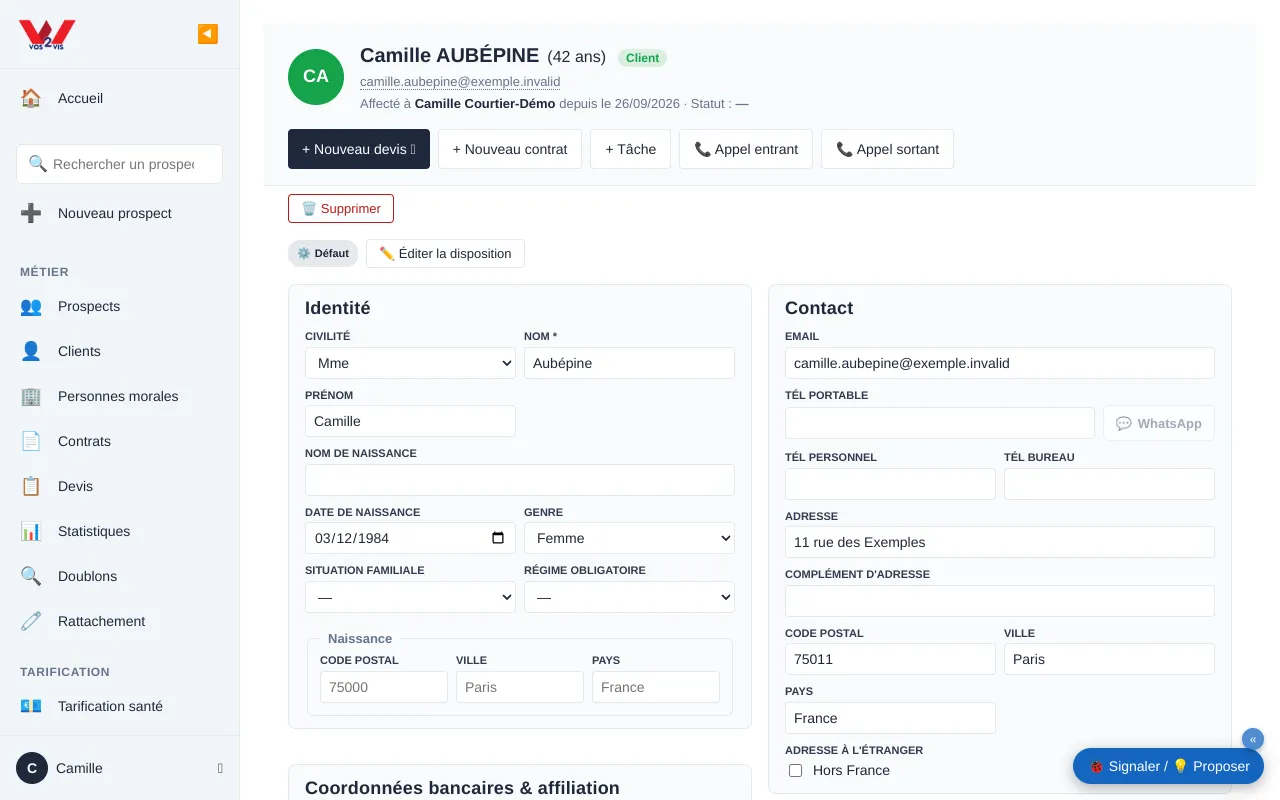Click the Nouveau contrat button

pyautogui.click(x=510, y=149)
